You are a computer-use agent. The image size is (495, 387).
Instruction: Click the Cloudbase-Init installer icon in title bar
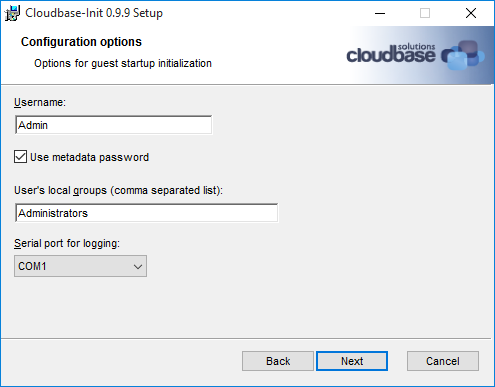pyautogui.click(x=12, y=13)
